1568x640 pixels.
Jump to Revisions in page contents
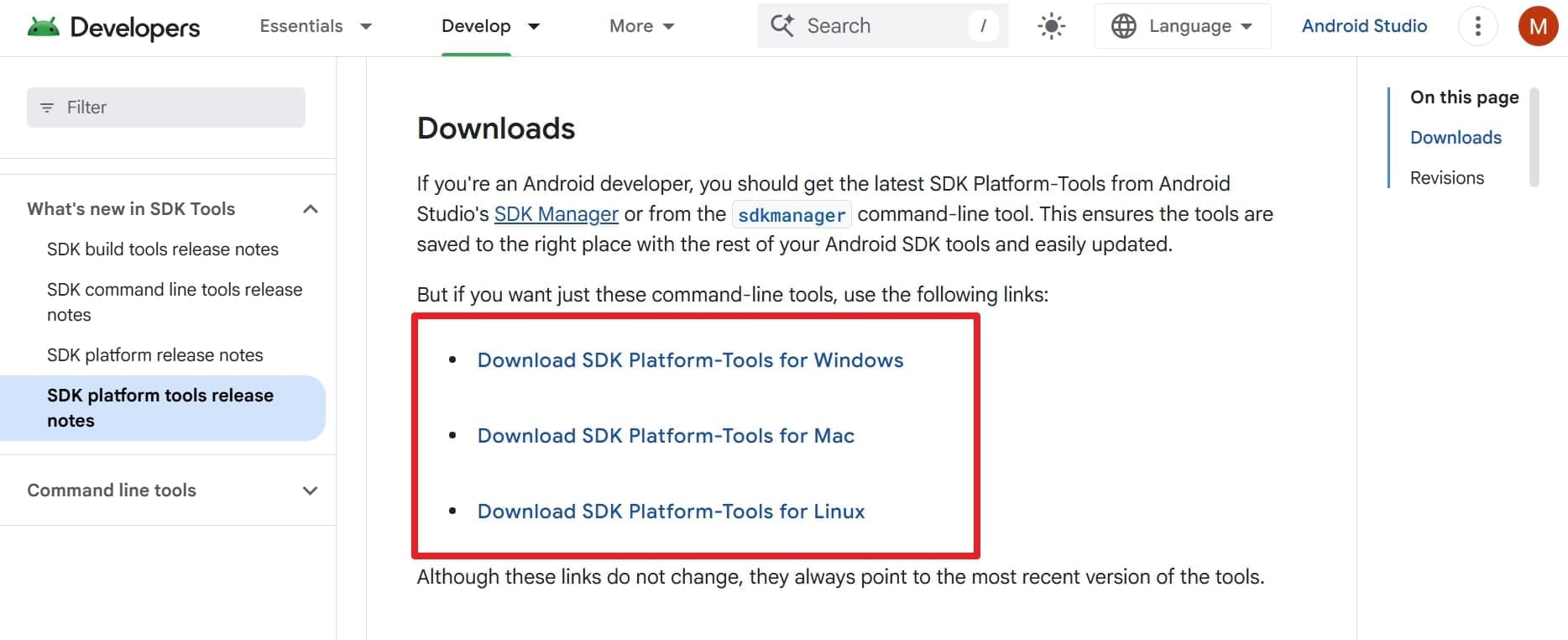(x=1446, y=178)
